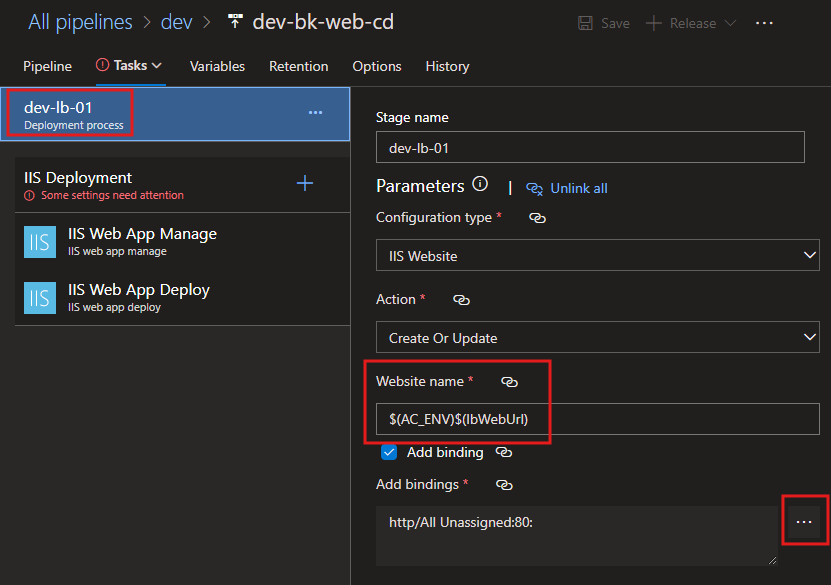The height and width of the screenshot is (585, 831).
Task: Select dev-lb-01 Deployment process stage
Action: (175, 114)
